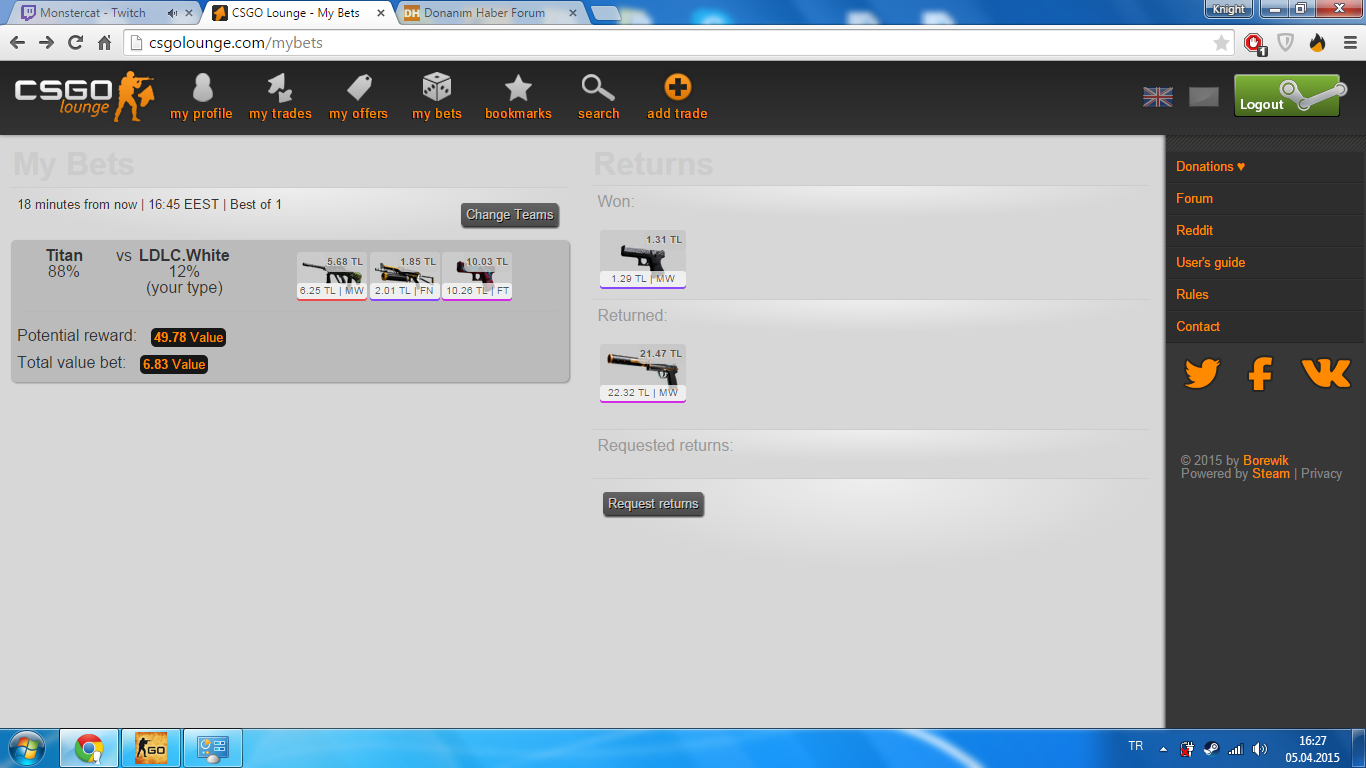Open Chrome from taskbar
Viewport: 1366px width, 768px height.
coord(89,748)
